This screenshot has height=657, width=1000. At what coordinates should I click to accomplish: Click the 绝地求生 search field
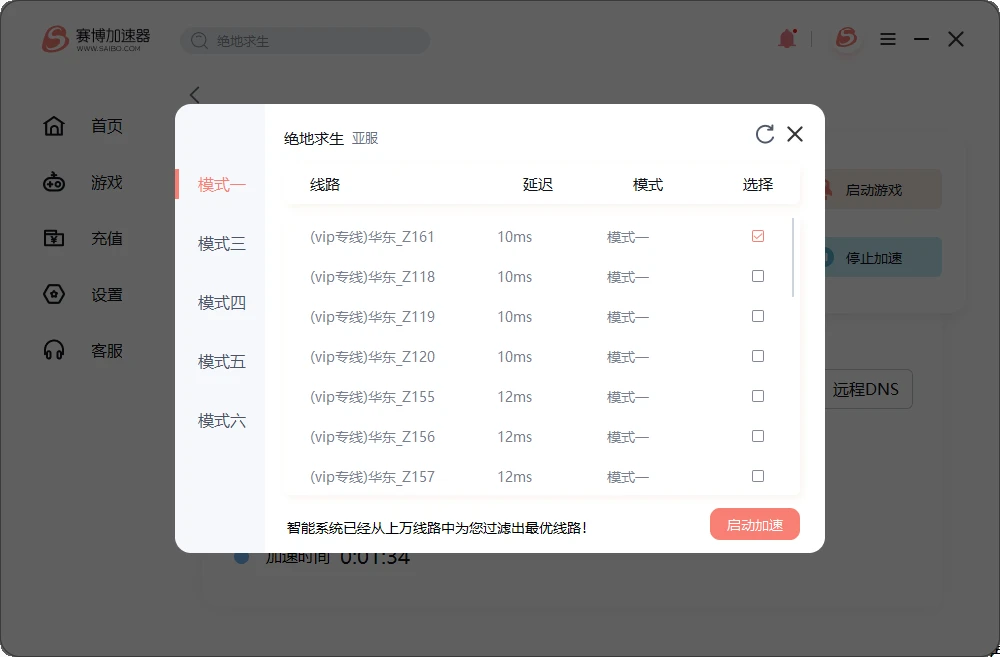click(x=305, y=41)
